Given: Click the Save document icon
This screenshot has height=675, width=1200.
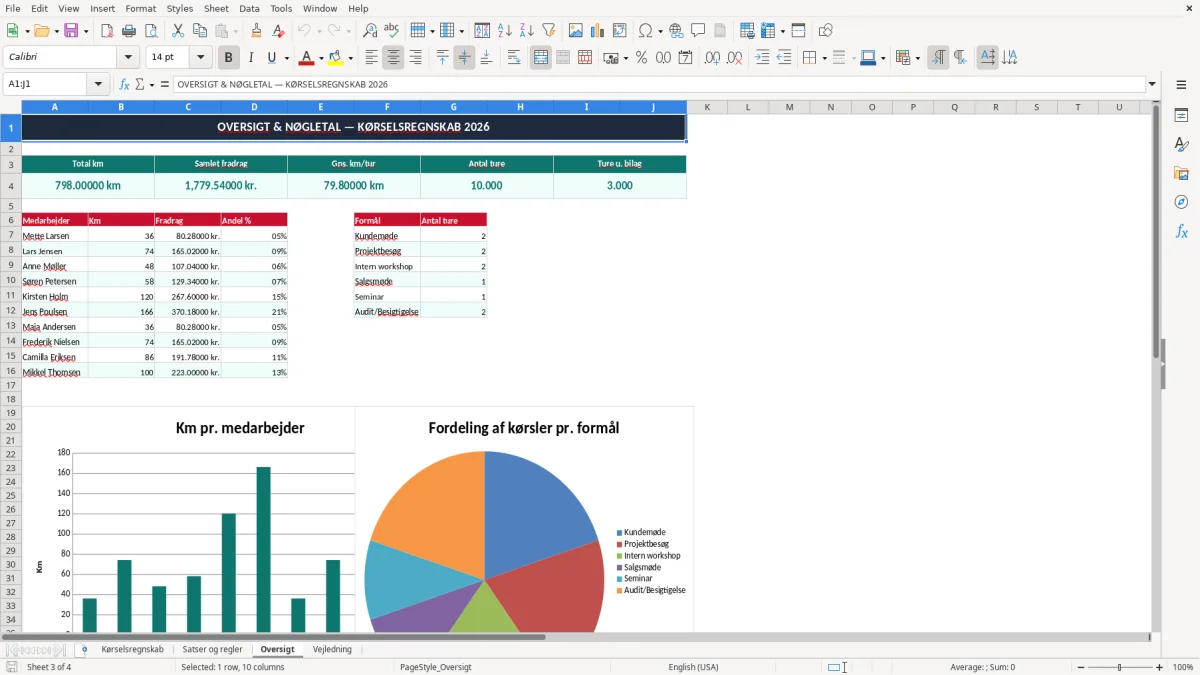Looking at the screenshot, I should click(71, 31).
